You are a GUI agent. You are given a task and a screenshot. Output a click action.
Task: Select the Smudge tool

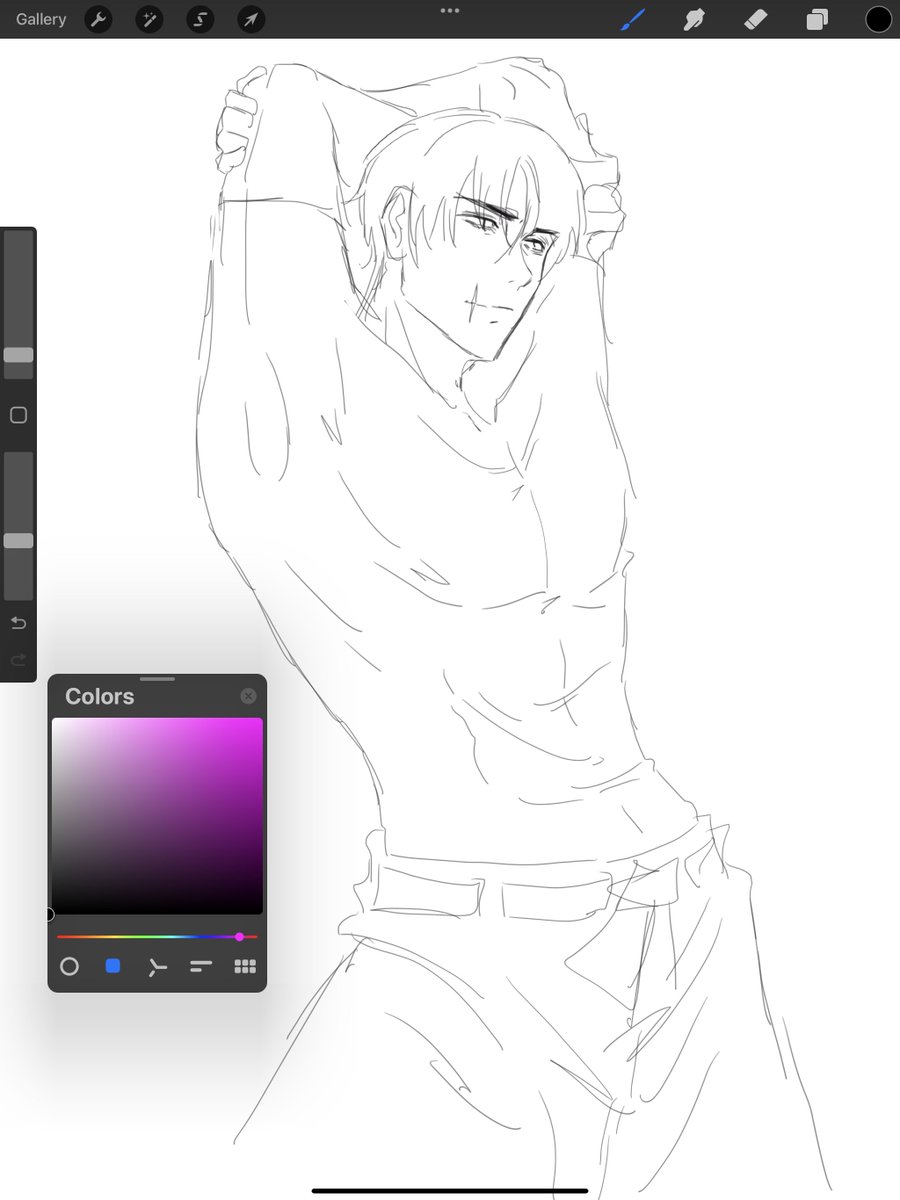695,19
